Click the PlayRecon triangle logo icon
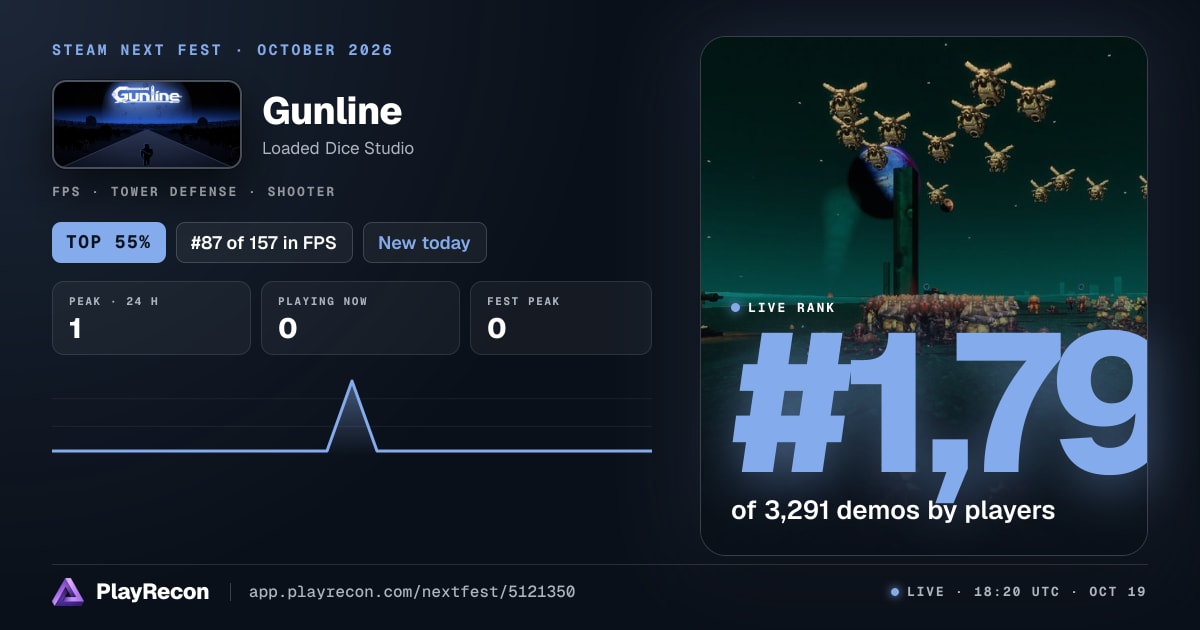Image resolution: width=1200 pixels, height=630 pixels. point(68,592)
